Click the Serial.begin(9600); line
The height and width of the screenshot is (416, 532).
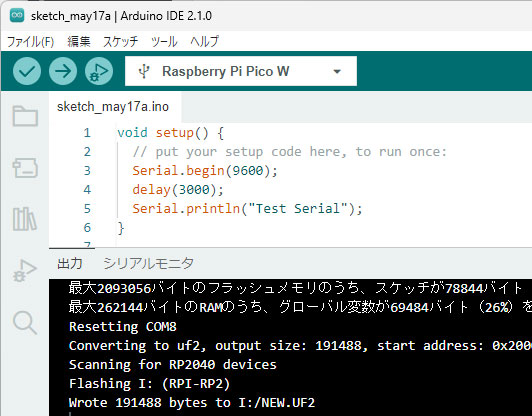pos(205,171)
